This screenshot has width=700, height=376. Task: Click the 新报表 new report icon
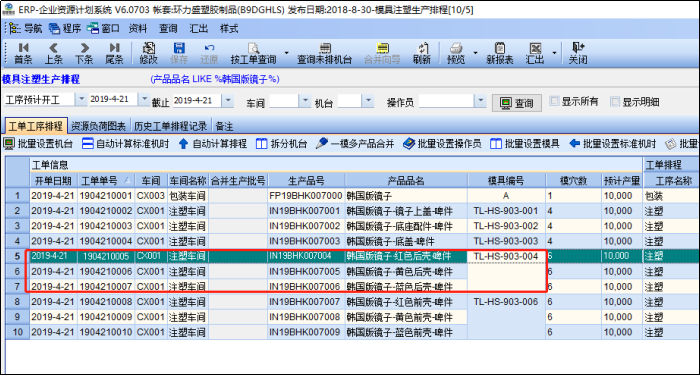500,53
